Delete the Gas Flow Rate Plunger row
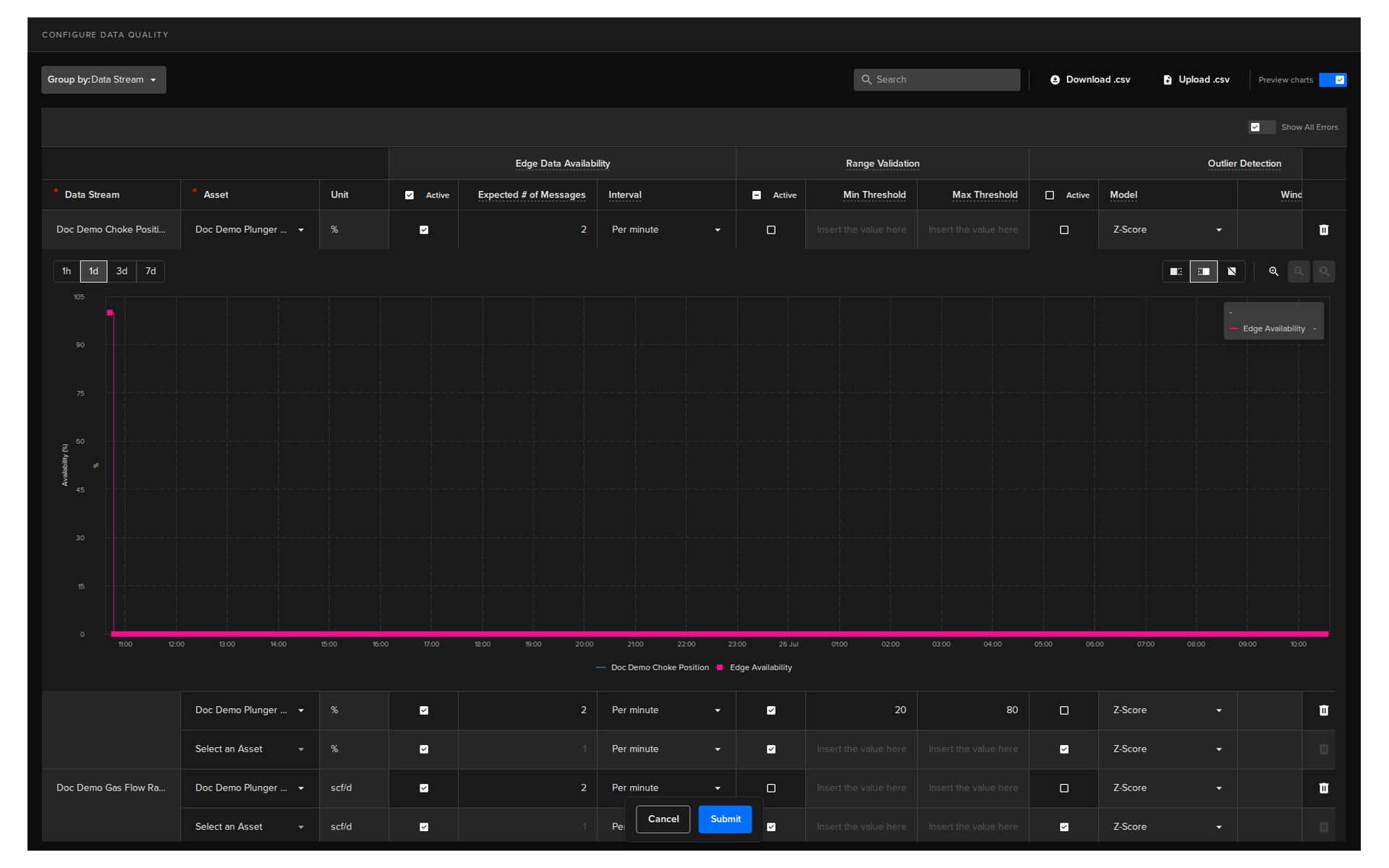This screenshot has width=1389, height=868. (1324, 788)
